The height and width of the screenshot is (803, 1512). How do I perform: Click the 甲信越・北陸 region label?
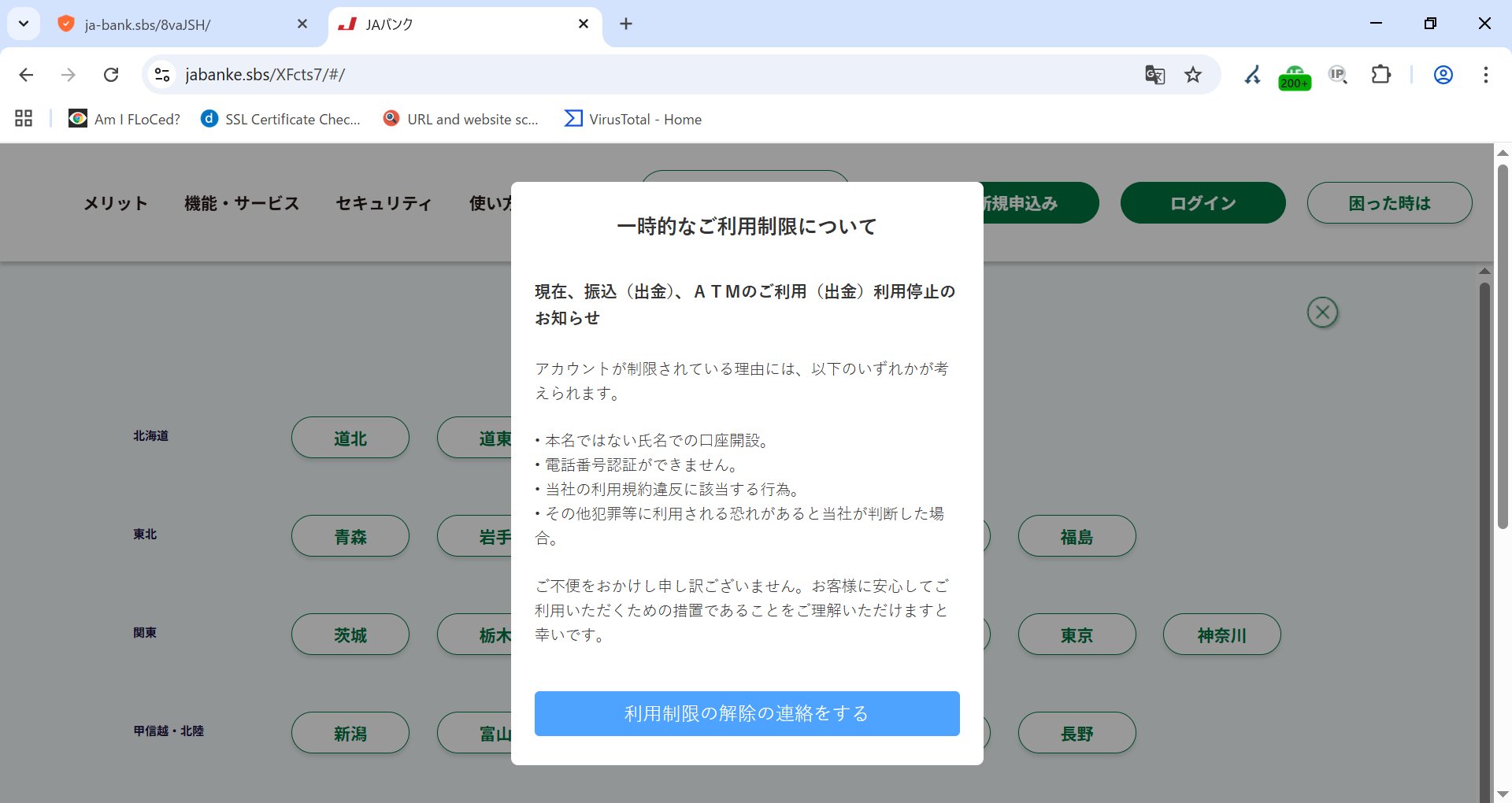(x=169, y=731)
